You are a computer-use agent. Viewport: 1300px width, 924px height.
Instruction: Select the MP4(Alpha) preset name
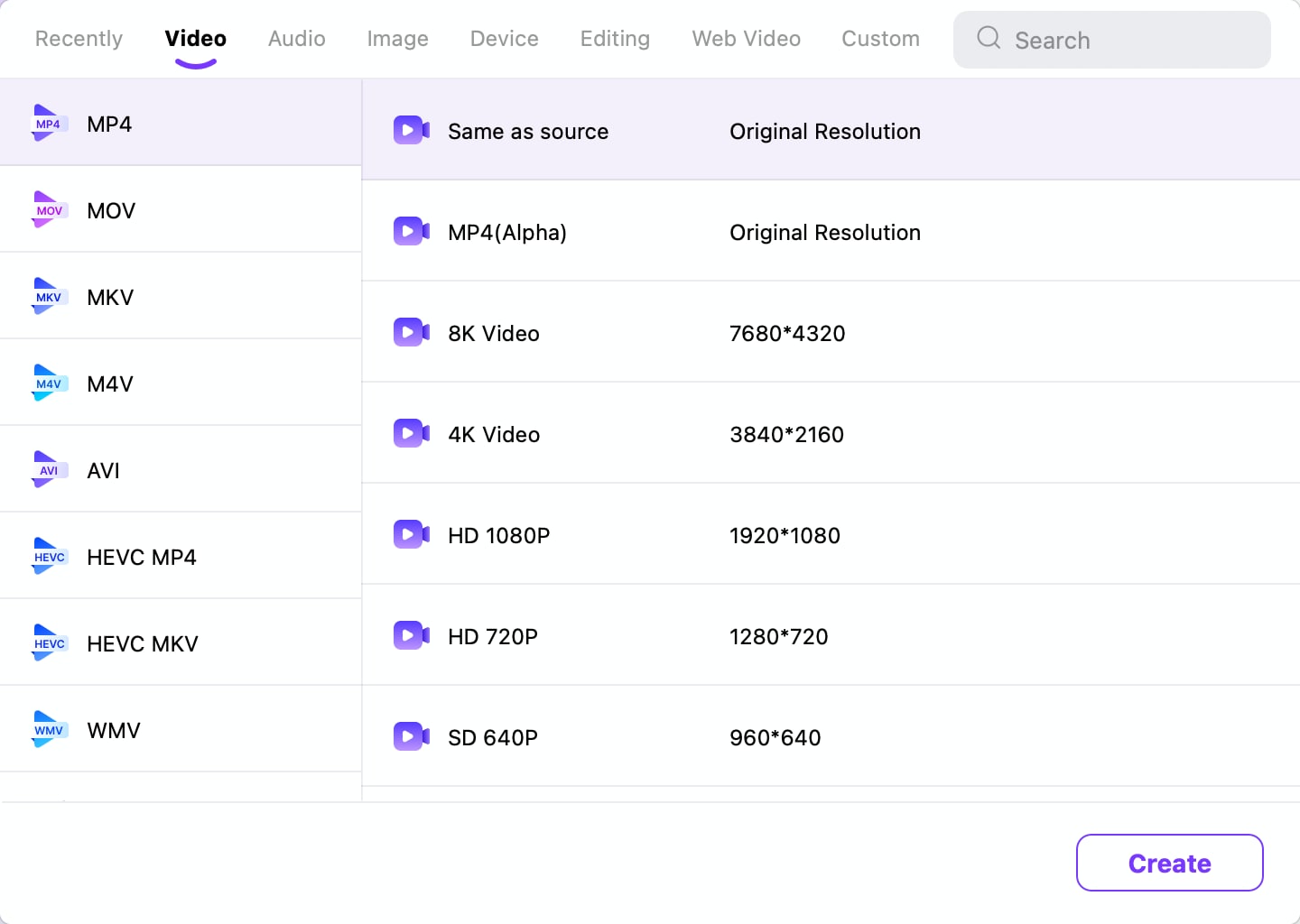507,233
